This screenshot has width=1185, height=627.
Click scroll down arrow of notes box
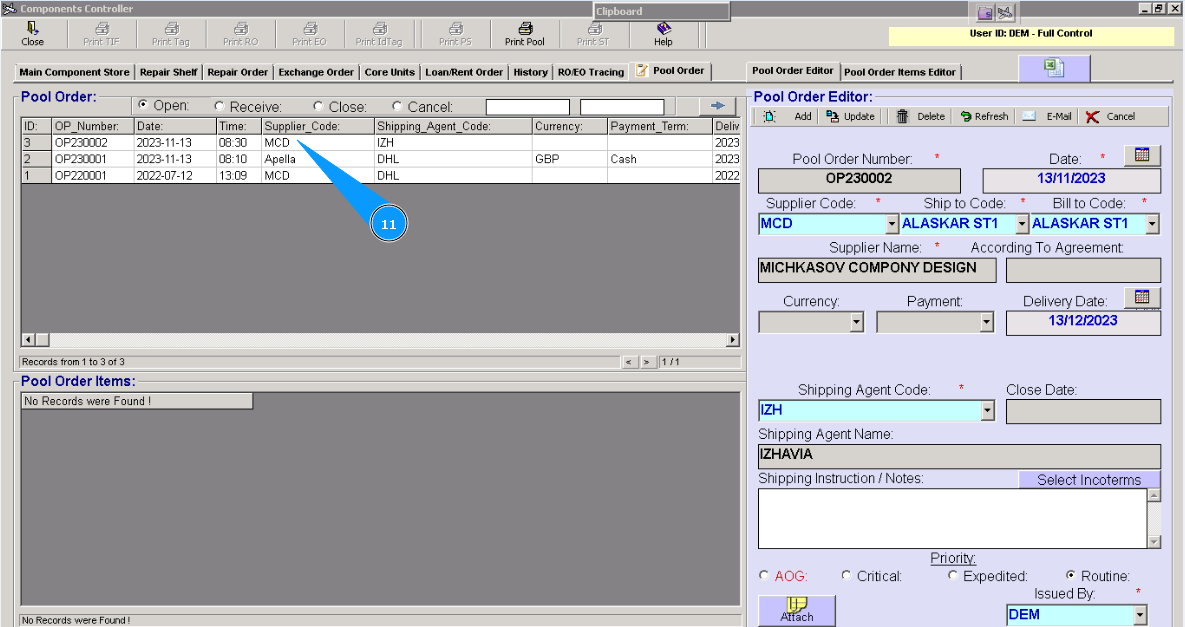coord(1154,542)
